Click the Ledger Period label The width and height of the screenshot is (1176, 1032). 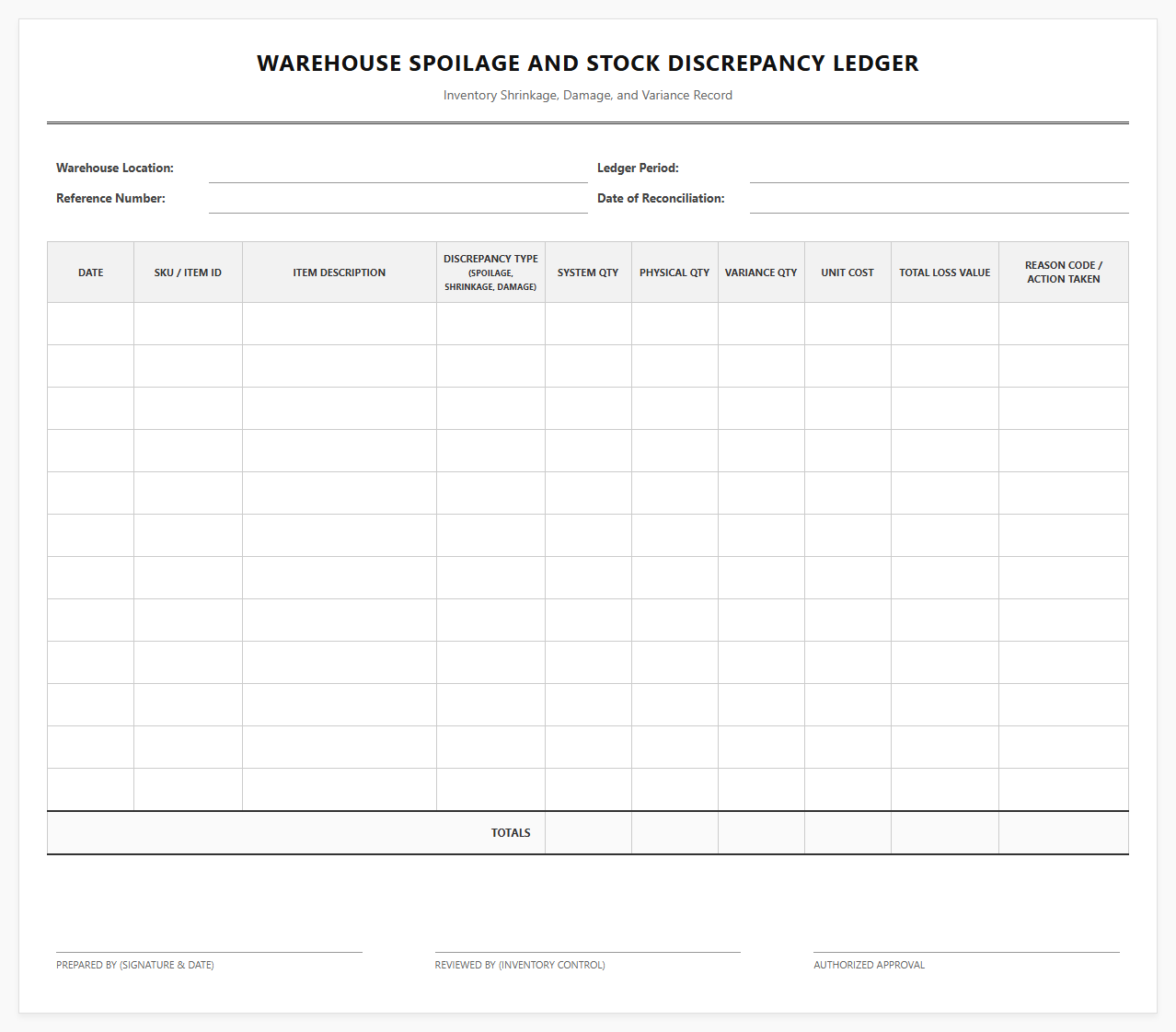(x=638, y=168)
